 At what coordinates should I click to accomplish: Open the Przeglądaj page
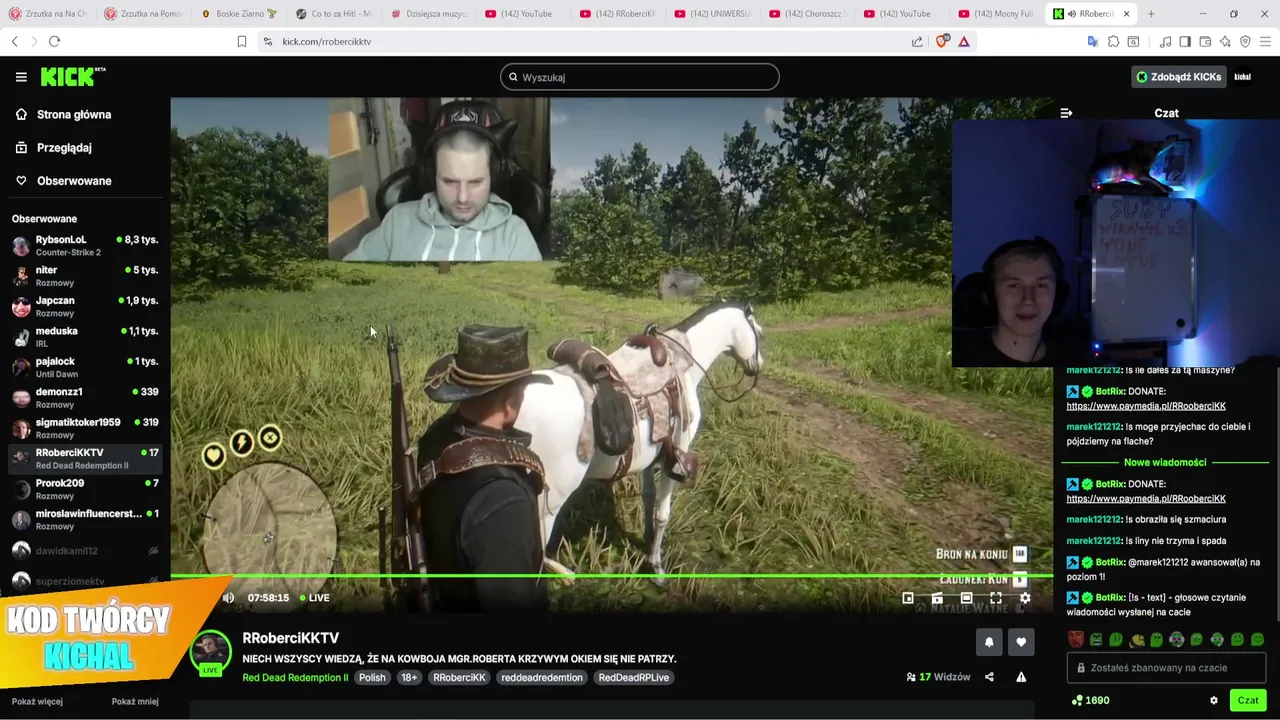(64, 147)
